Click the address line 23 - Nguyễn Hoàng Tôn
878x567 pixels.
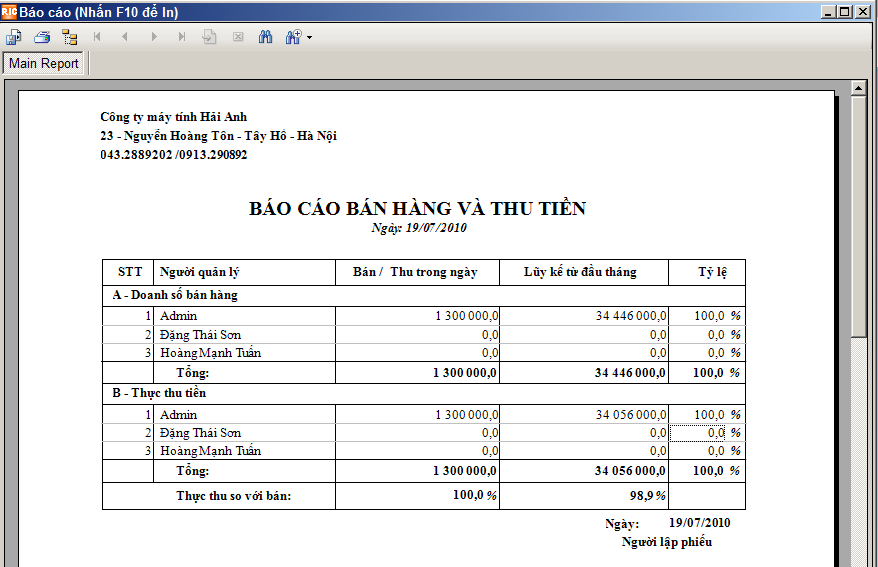[x=218, y=136]
